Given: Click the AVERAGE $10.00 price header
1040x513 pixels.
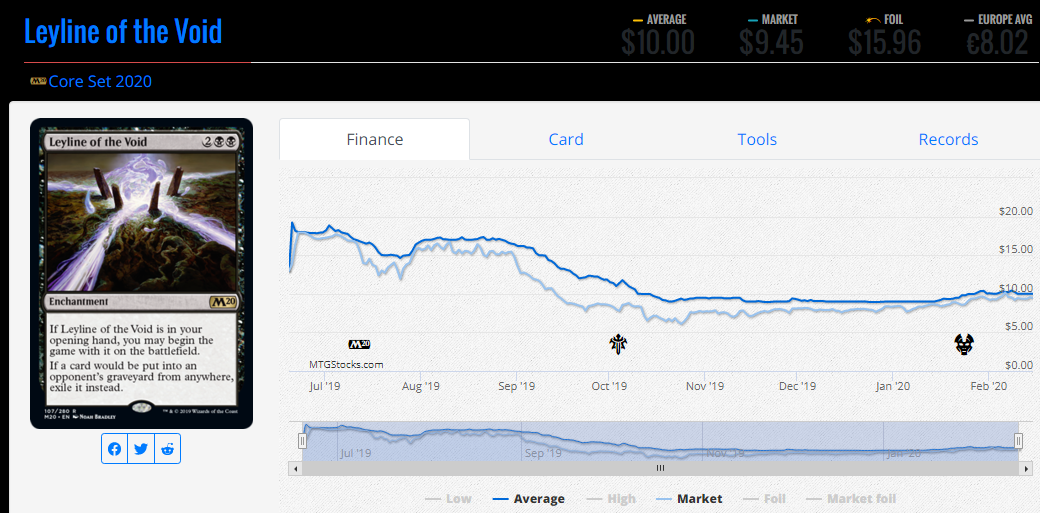Looking at the screenshot, I should [659, 35].
